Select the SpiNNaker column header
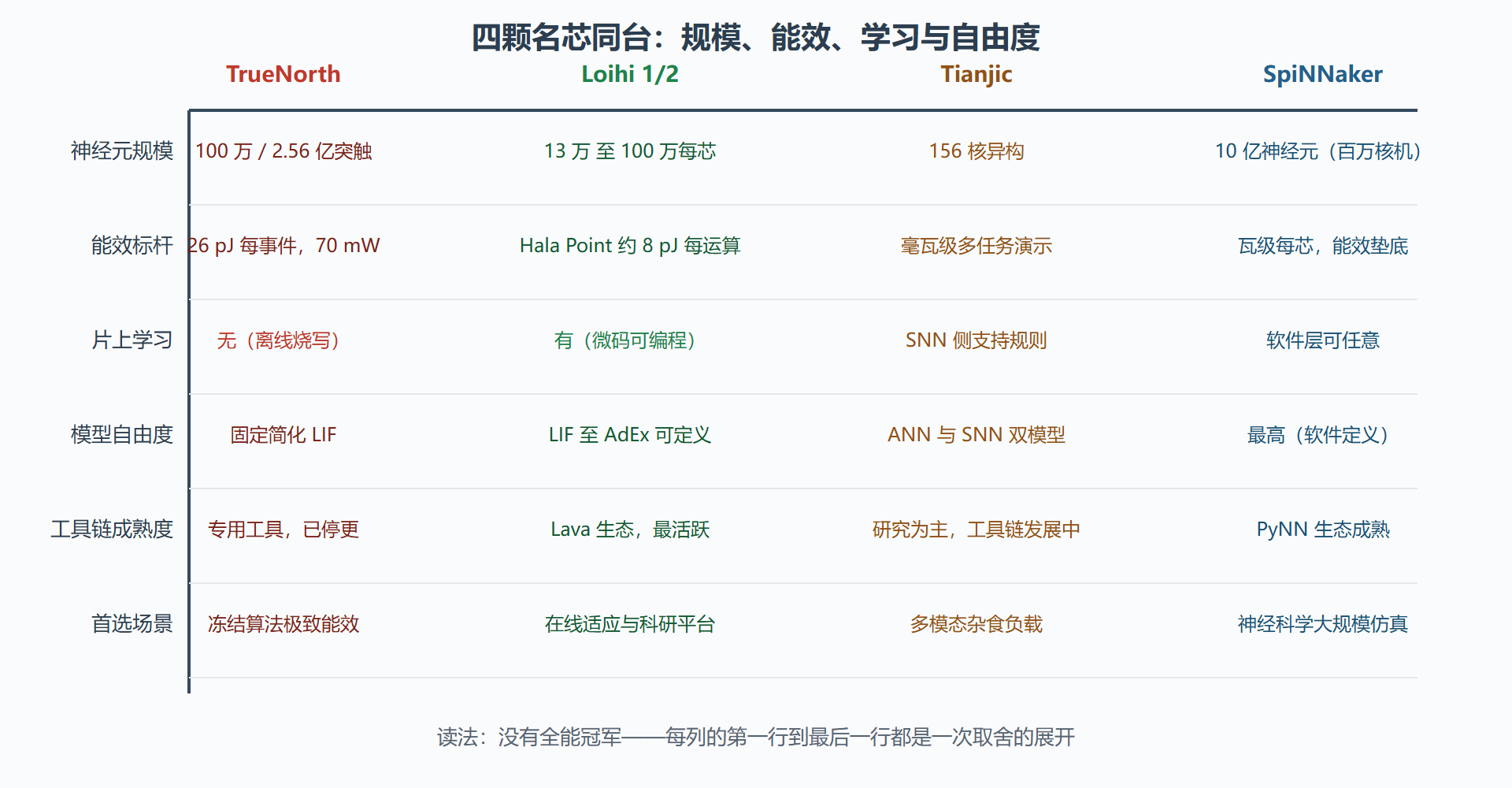This screenshot has height=788, width=1512. point(1323,74)
